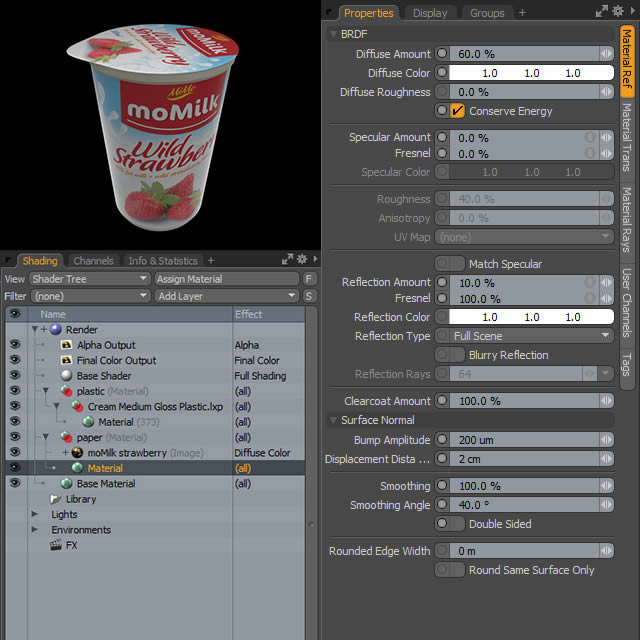The image size is (640, 640).
Task: Maximize the Properties panel with expand icon
Action: click(602, 11)
